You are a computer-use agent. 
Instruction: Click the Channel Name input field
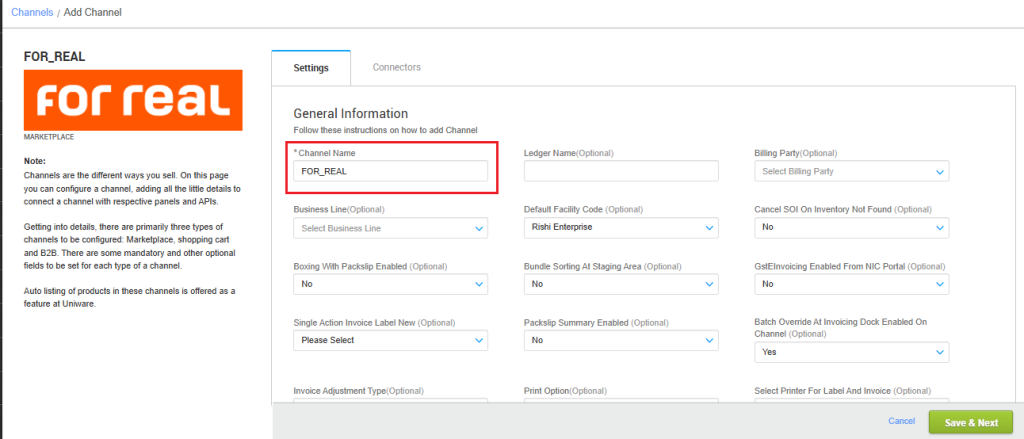click(x=390, y=171)
